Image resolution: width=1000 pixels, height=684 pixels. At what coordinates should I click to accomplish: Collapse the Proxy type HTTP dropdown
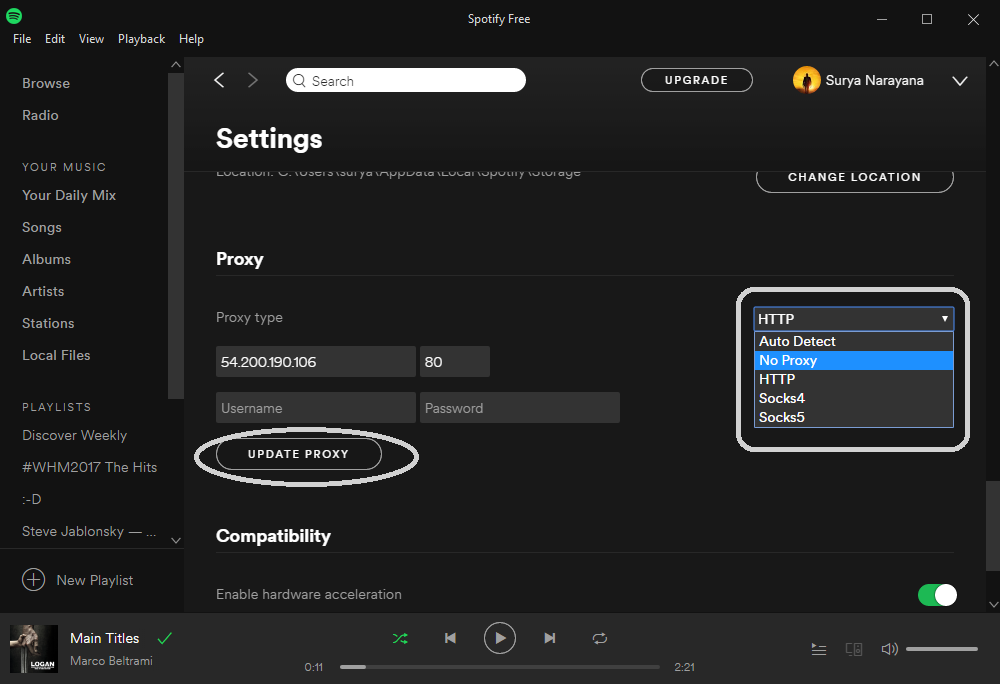click(853, 319)
